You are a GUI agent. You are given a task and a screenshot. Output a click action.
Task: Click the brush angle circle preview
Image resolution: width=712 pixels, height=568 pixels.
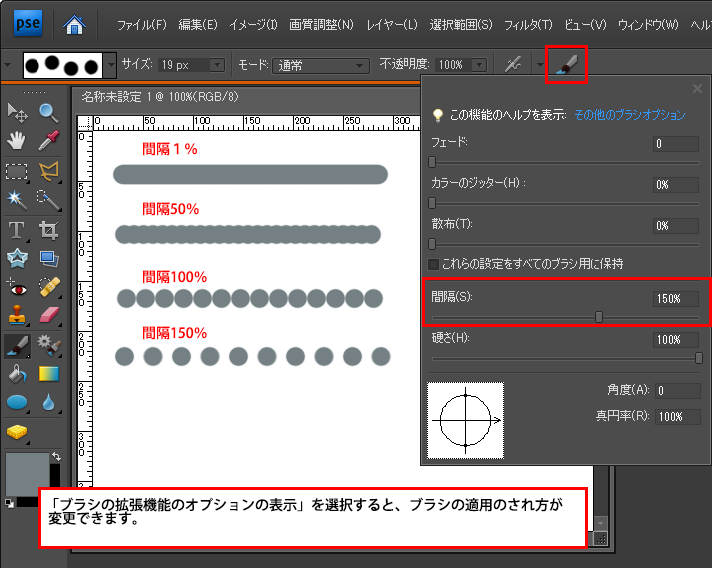[465, 420]
